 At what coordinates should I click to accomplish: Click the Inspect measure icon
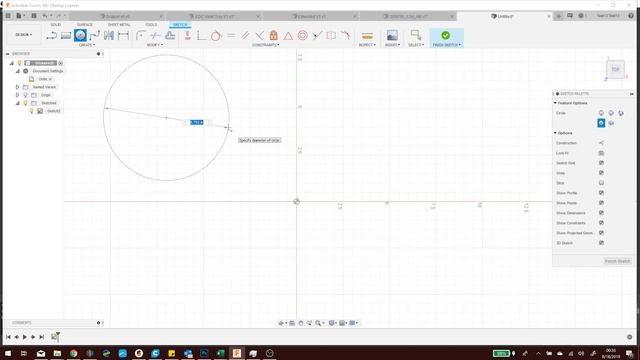coord(367,36)
